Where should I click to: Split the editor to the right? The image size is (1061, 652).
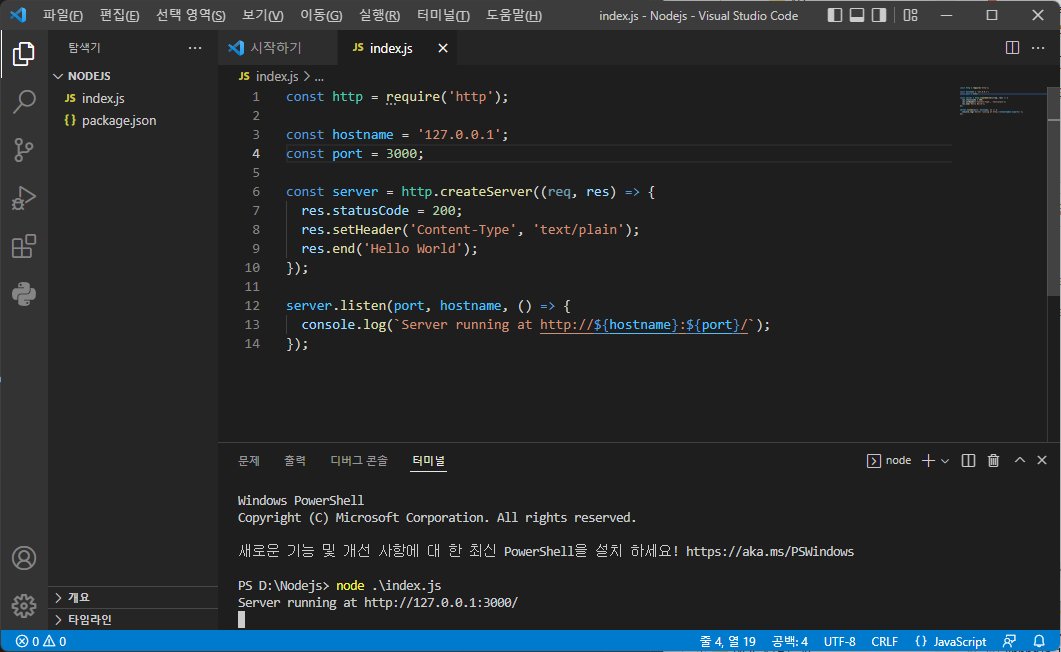[x=1012, y=47]
